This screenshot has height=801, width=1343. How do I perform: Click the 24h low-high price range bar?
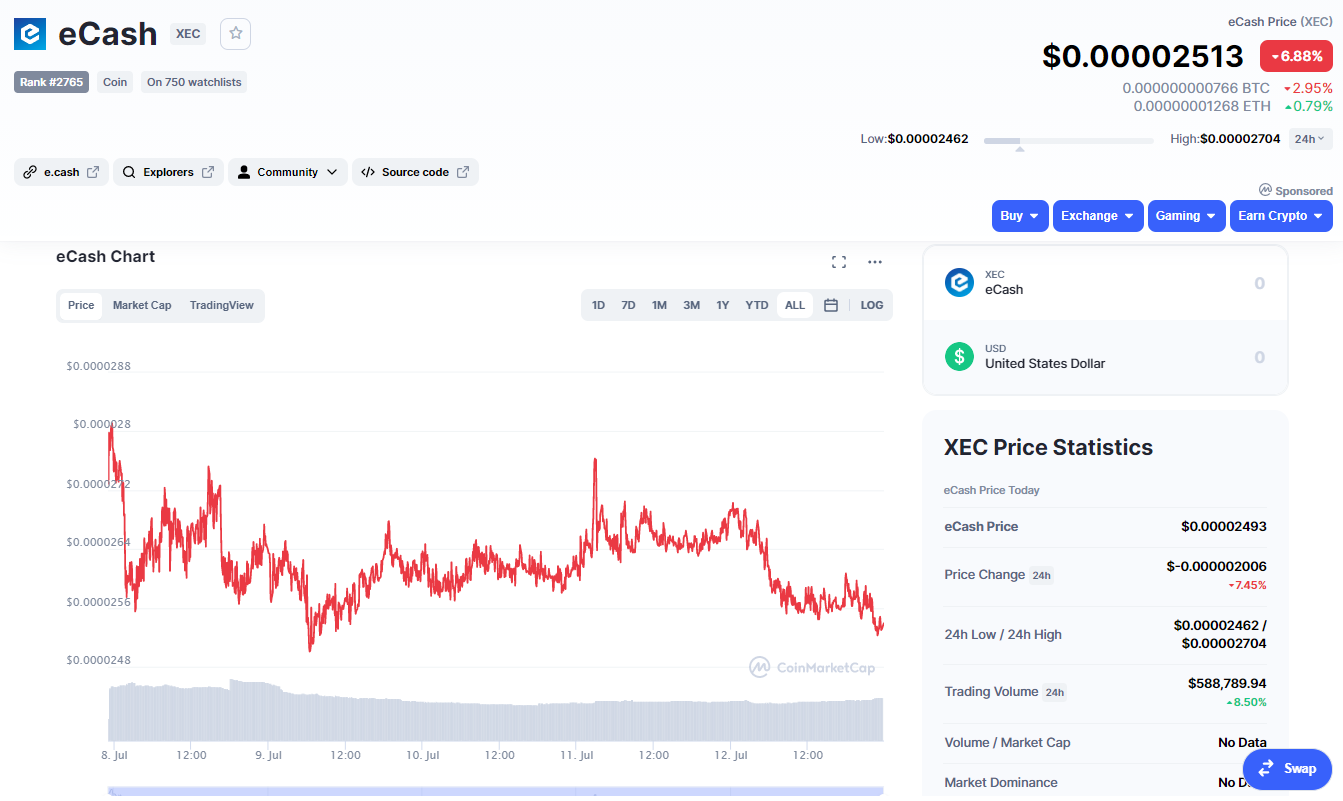pyautogui.click(x=1068, y=141)
